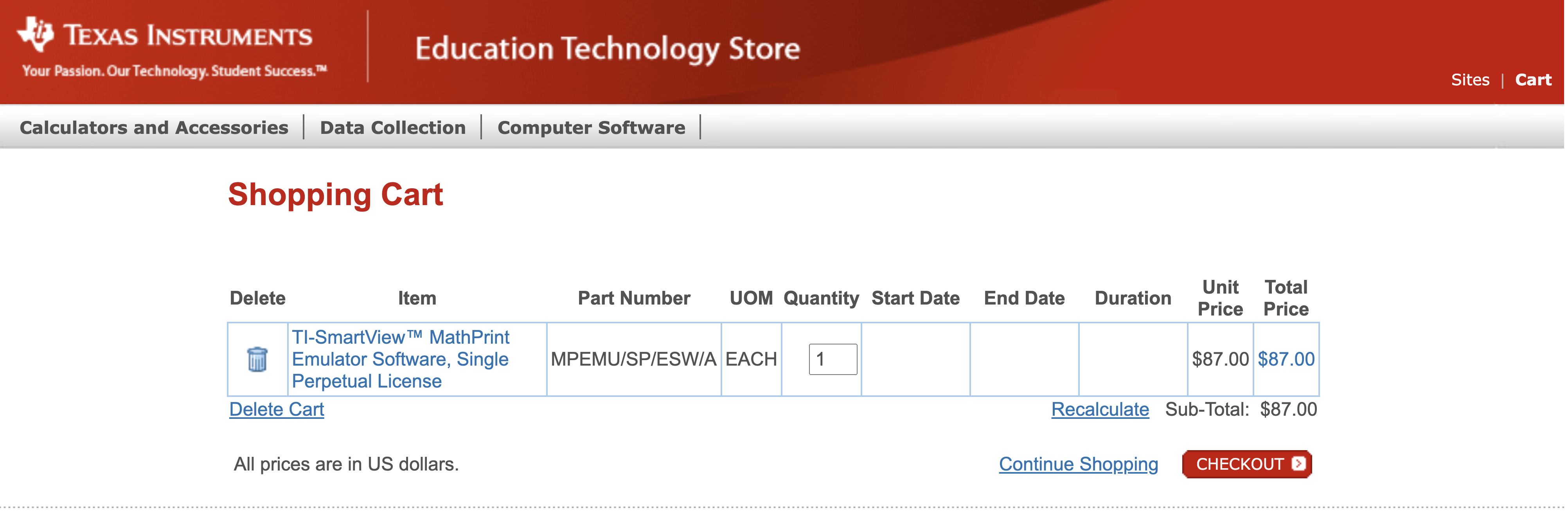Click the Education Technology Store title
This screenshot has width=1568, height=512.
(x=608, y=49)
